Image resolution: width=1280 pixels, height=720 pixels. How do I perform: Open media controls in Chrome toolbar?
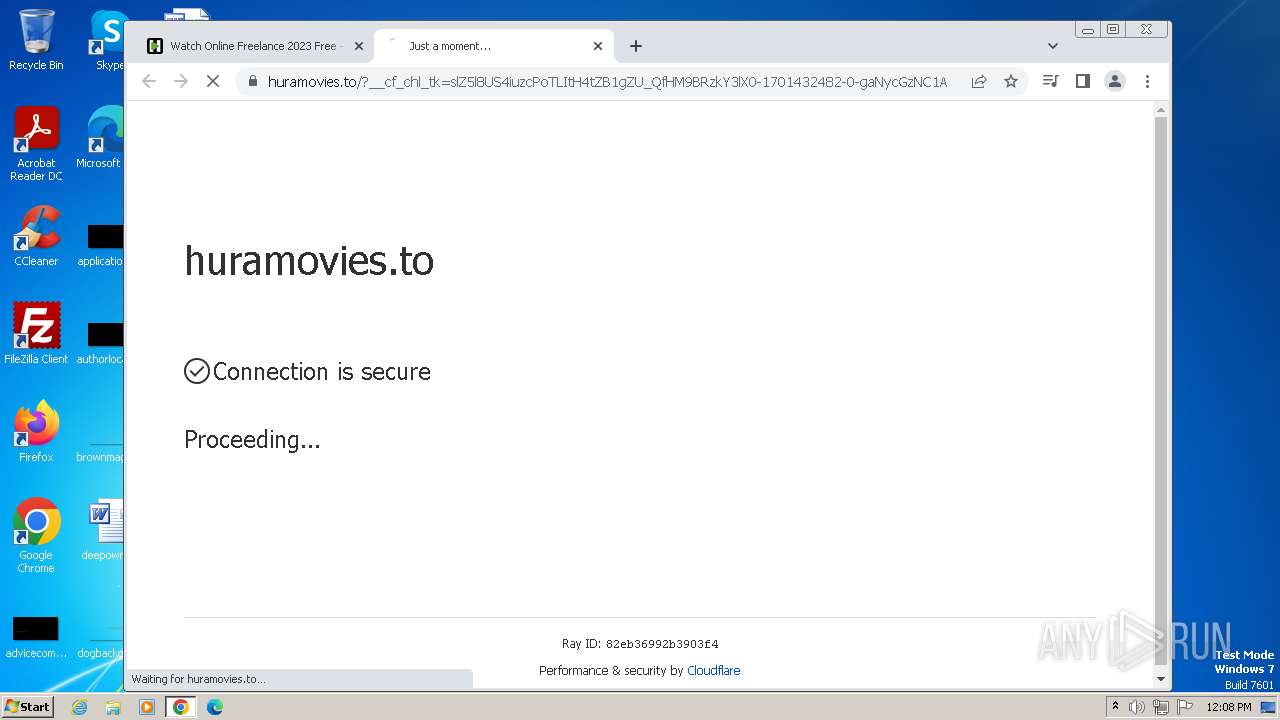(x=1050, y=81)
